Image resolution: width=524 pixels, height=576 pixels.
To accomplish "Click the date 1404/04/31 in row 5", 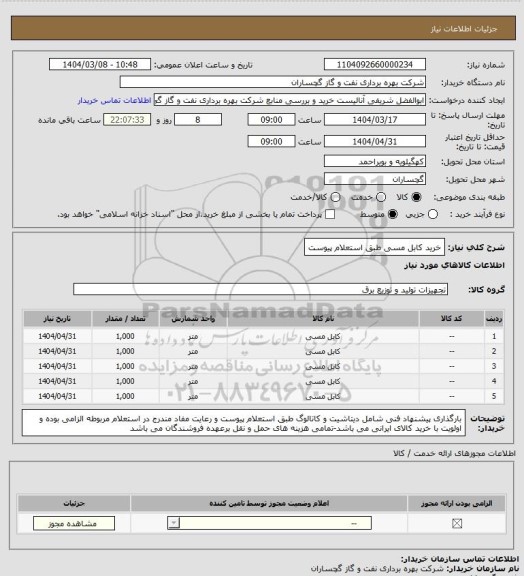I will click(x=57, y=396).
